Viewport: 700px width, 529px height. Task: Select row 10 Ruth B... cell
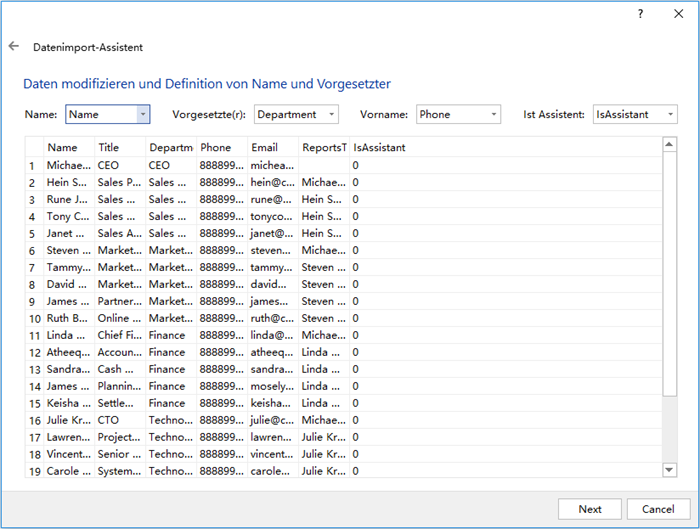(x=68, y=318)
